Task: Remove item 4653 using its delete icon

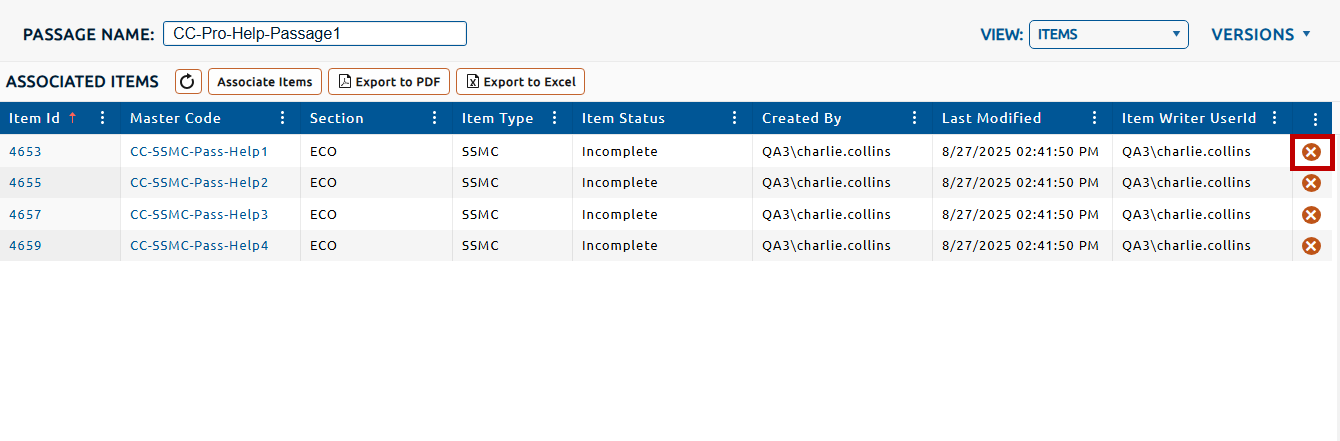Action: coord(1311,152)
